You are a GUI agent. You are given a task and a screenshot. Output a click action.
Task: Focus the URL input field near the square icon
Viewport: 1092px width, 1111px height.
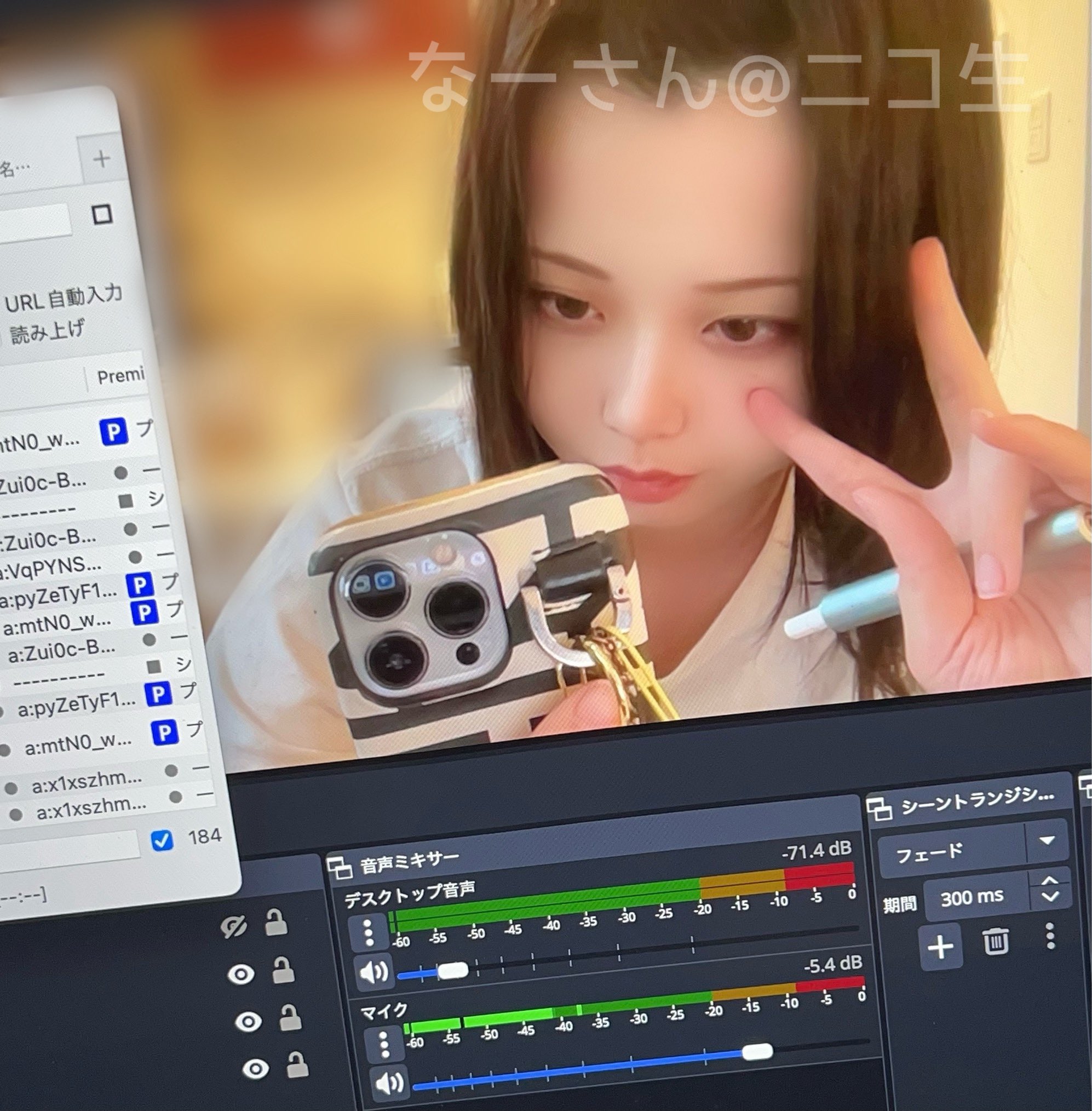tap(35, 222)
